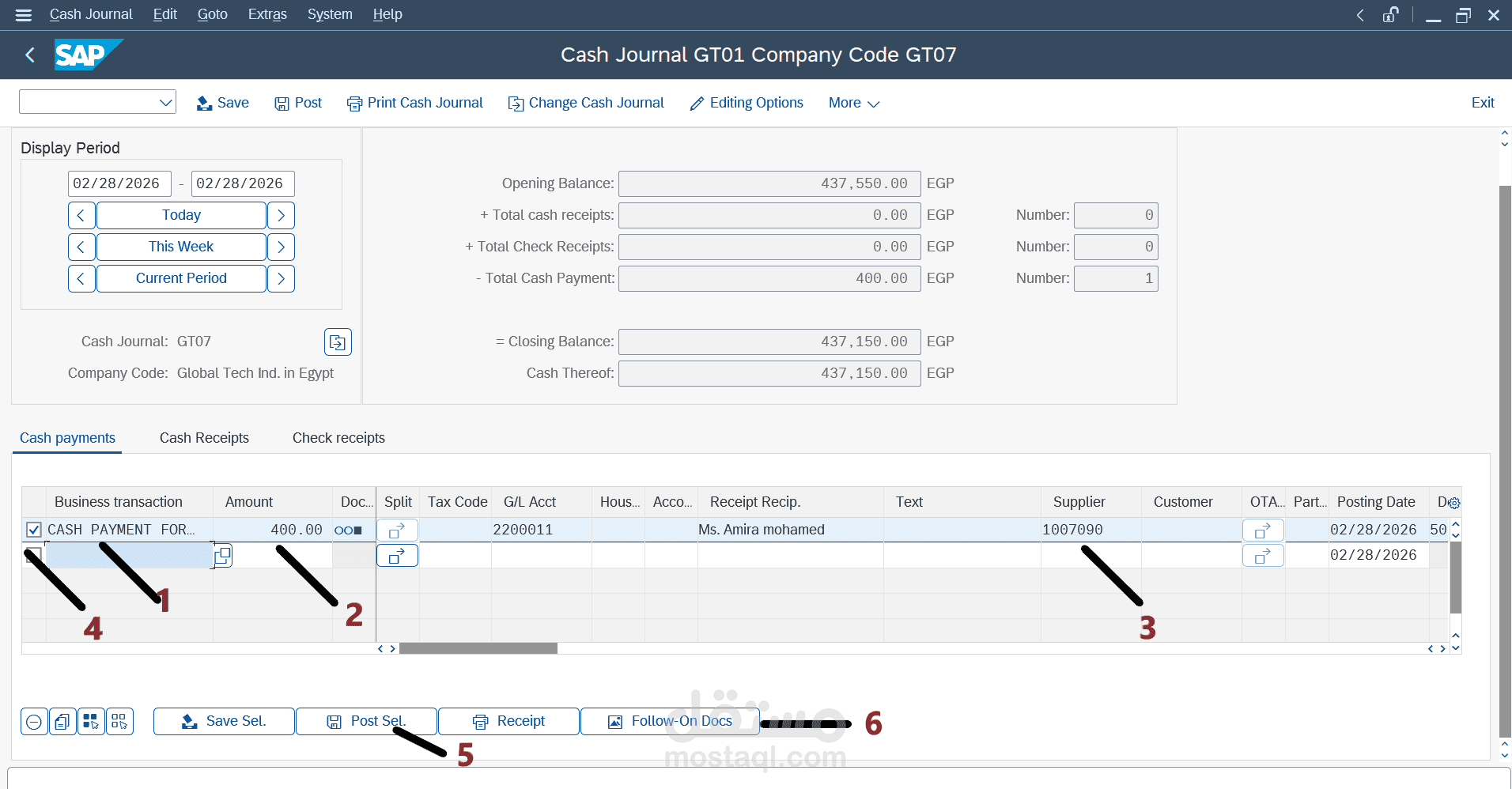The height and width of the screenshot is (789, 1512).
Task: Uncheck the CASH PAYMENT row checkbox
Action: coord(33,529)
